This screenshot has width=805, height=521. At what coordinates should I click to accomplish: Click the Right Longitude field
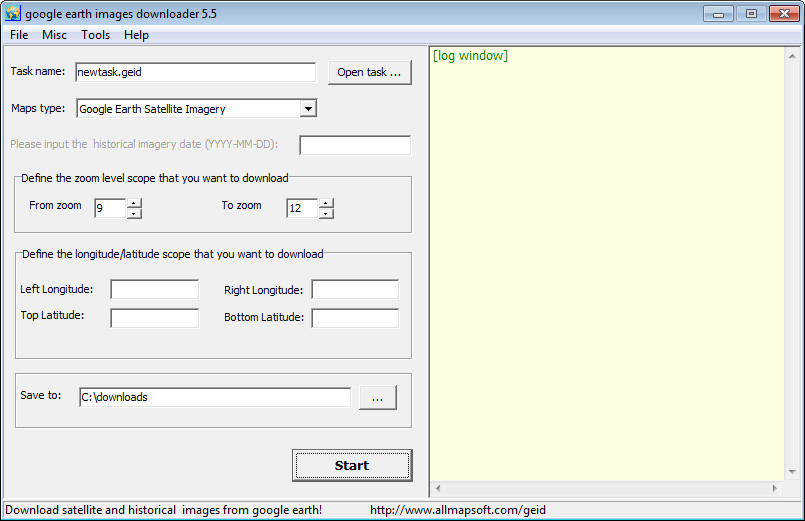[x=355, y=289]
